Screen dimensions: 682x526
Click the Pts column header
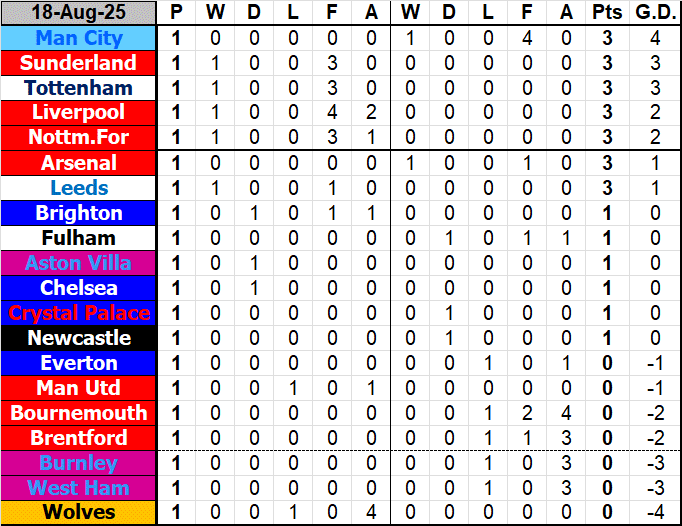click(x=606, y=13)
